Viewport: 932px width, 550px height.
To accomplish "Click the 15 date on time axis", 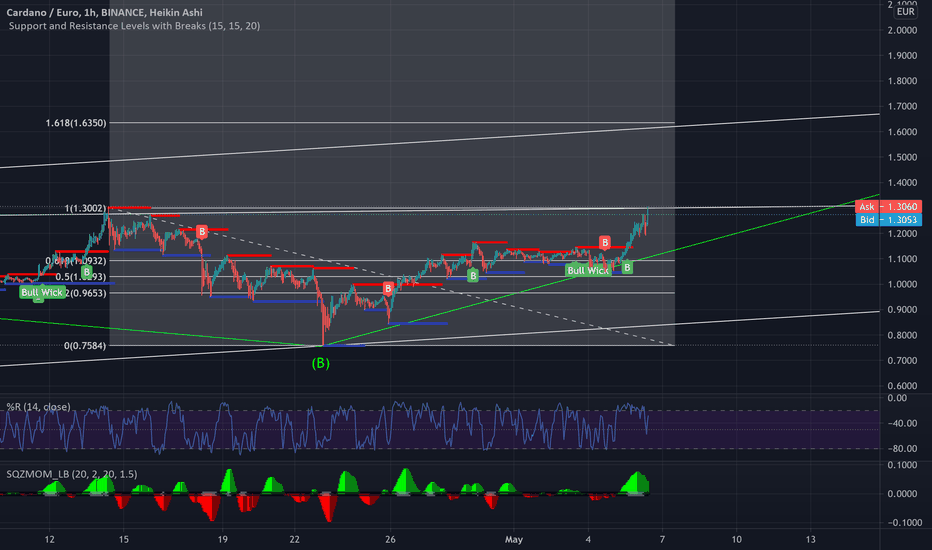I will (123, 539).
